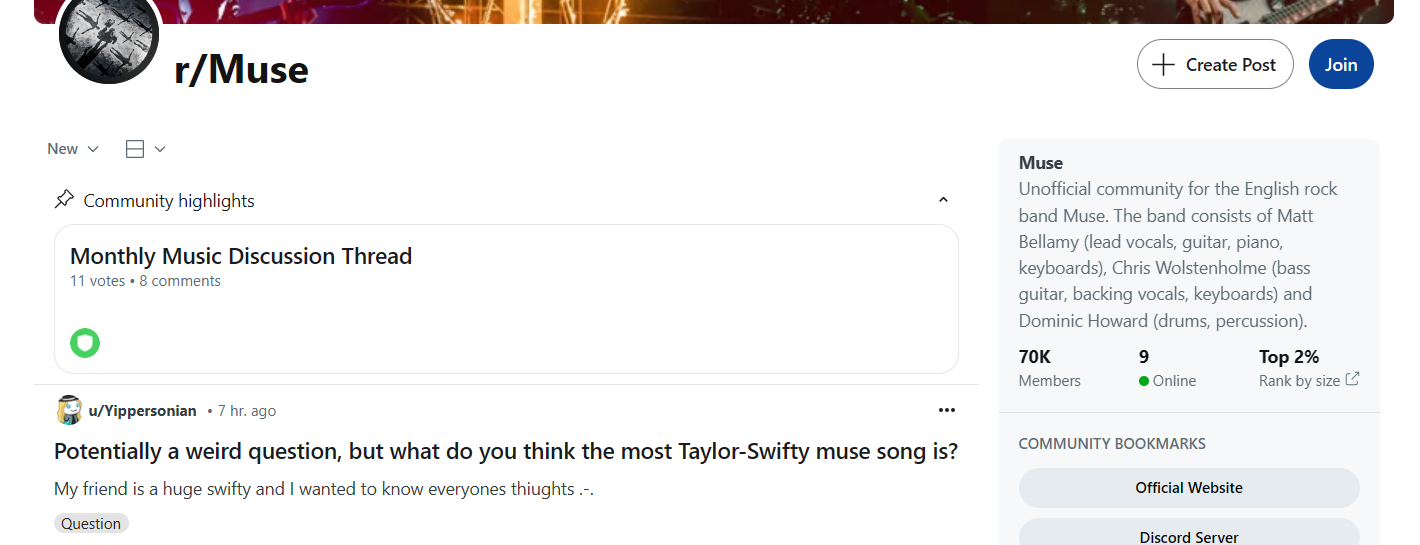The height and width of the screenshot is (545, 1420).
Task: Filter by the Question flair tag
Action: click(x=91, y=523)
